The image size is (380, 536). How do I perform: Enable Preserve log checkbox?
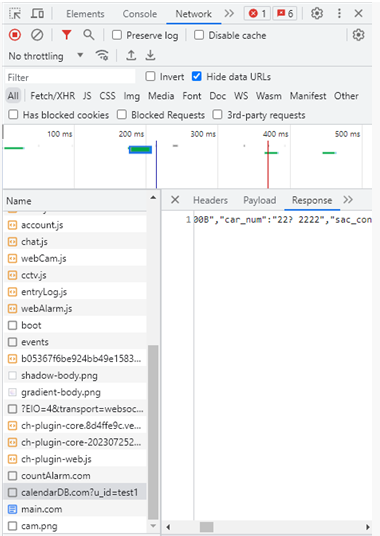point(117,35)
